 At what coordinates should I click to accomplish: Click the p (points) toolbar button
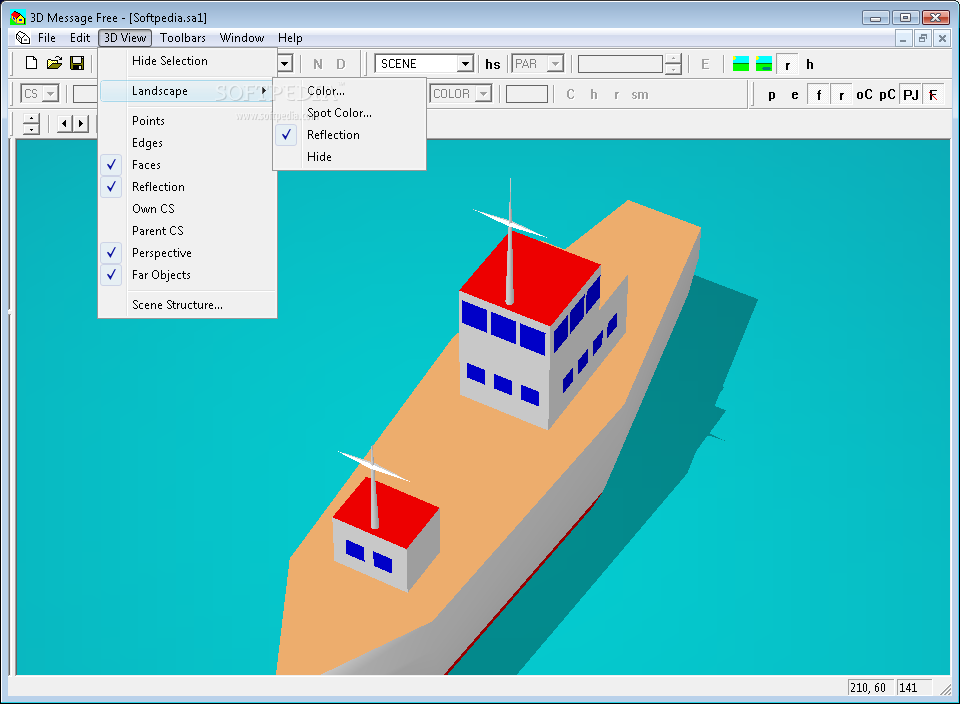[771, 95]
